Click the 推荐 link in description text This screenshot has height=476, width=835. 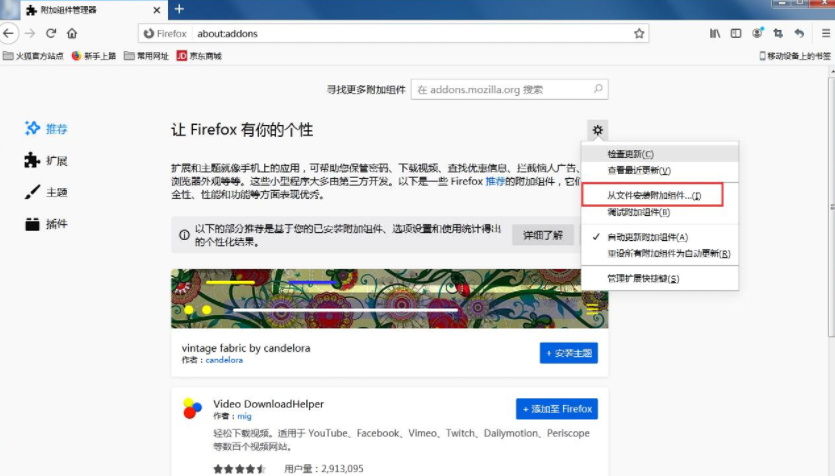pos(495,182)
